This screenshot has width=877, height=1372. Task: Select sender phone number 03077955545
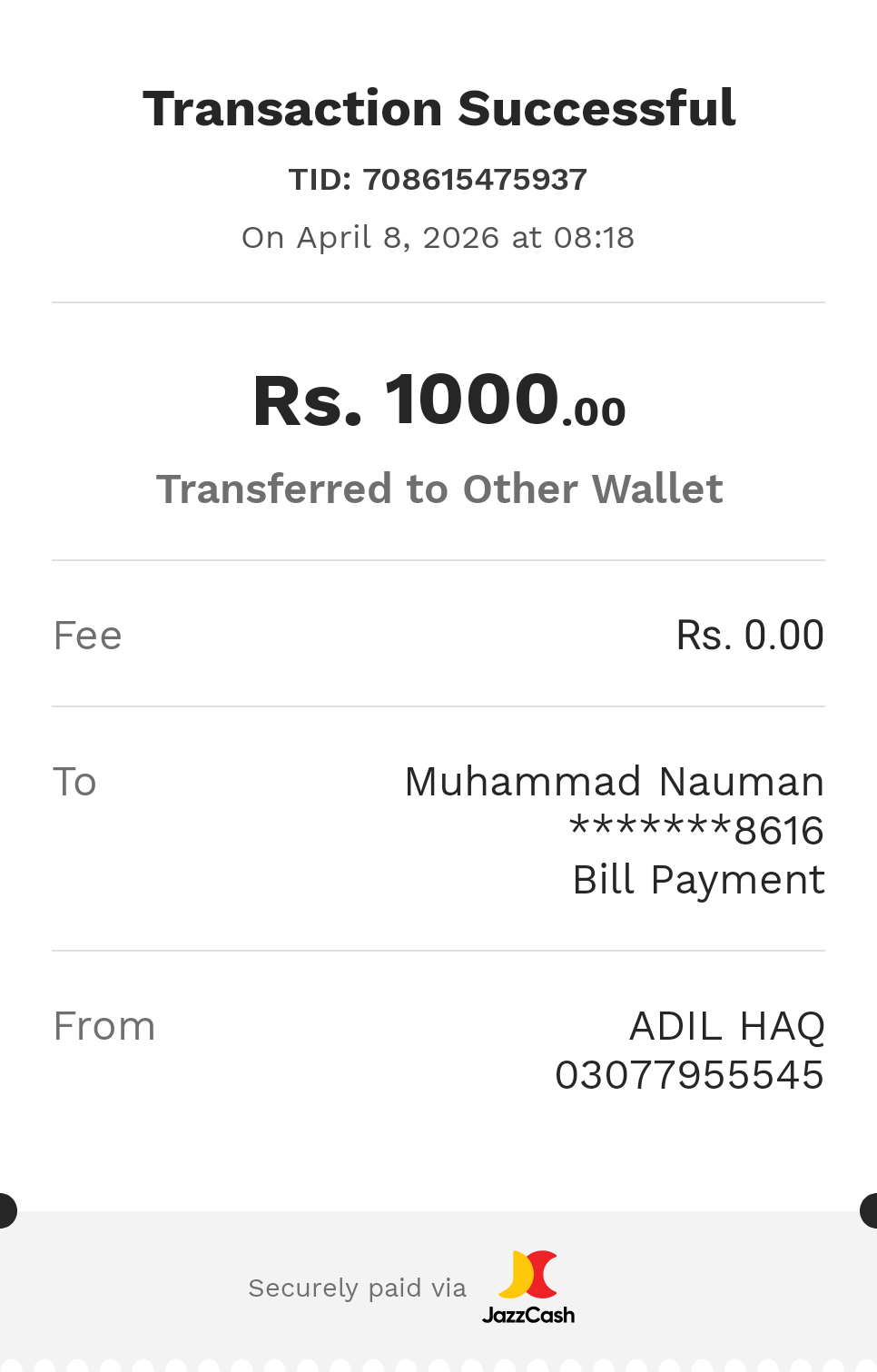coord(689,1076)
